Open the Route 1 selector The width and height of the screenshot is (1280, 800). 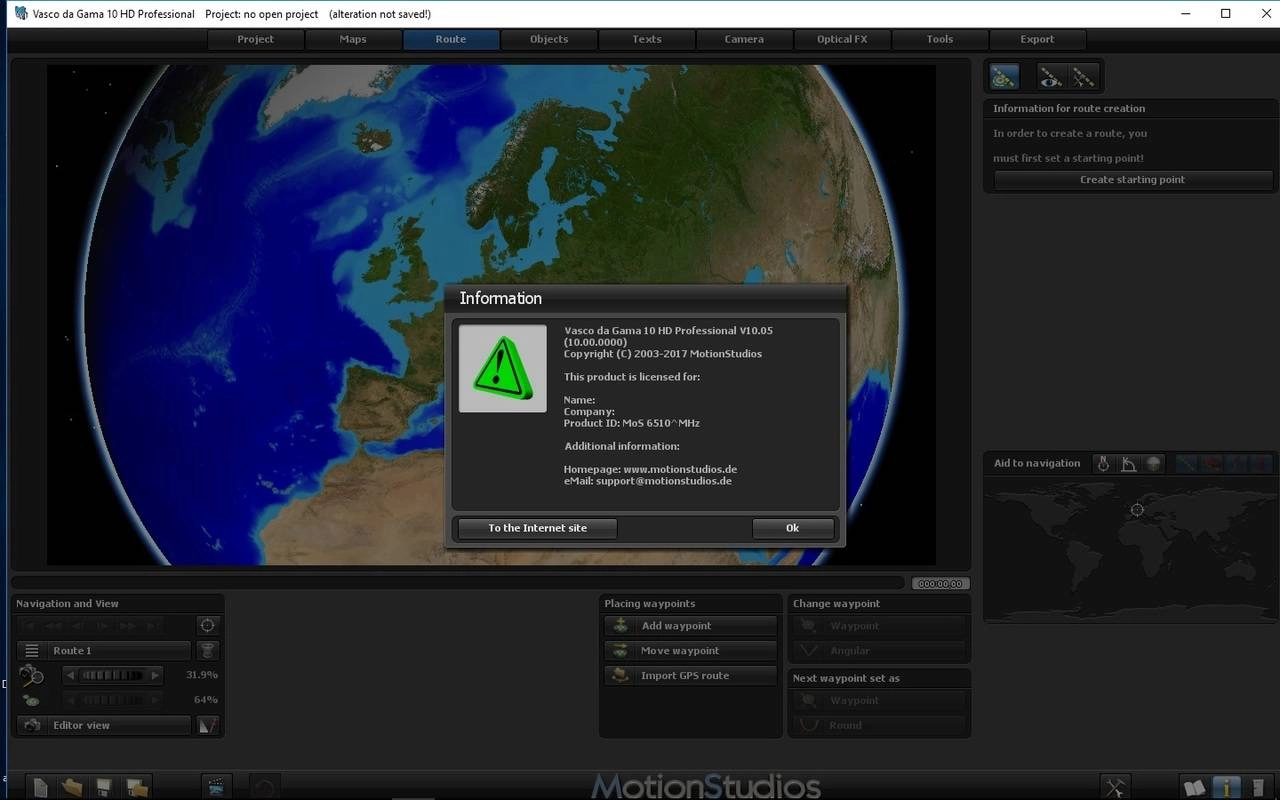tap(118, 650)
